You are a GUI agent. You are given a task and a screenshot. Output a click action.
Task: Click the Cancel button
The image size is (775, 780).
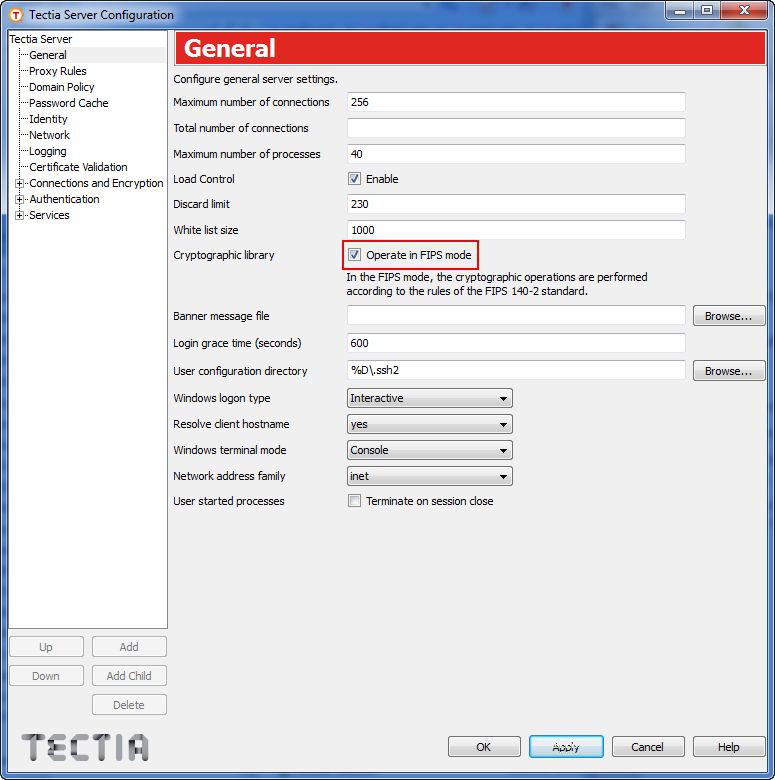(x=648, y=747)
